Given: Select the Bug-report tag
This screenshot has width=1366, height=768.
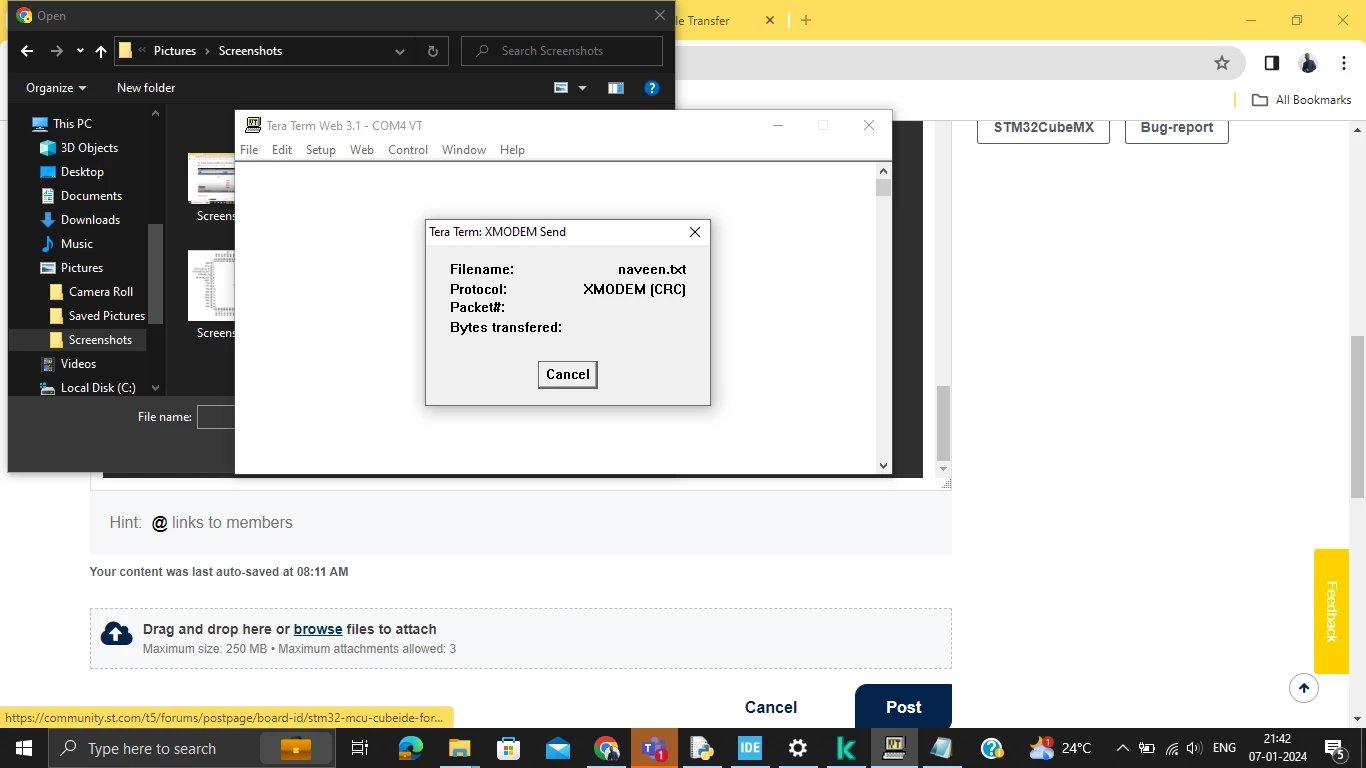Looking at the screenshot, I should [x=1177, y=128].
